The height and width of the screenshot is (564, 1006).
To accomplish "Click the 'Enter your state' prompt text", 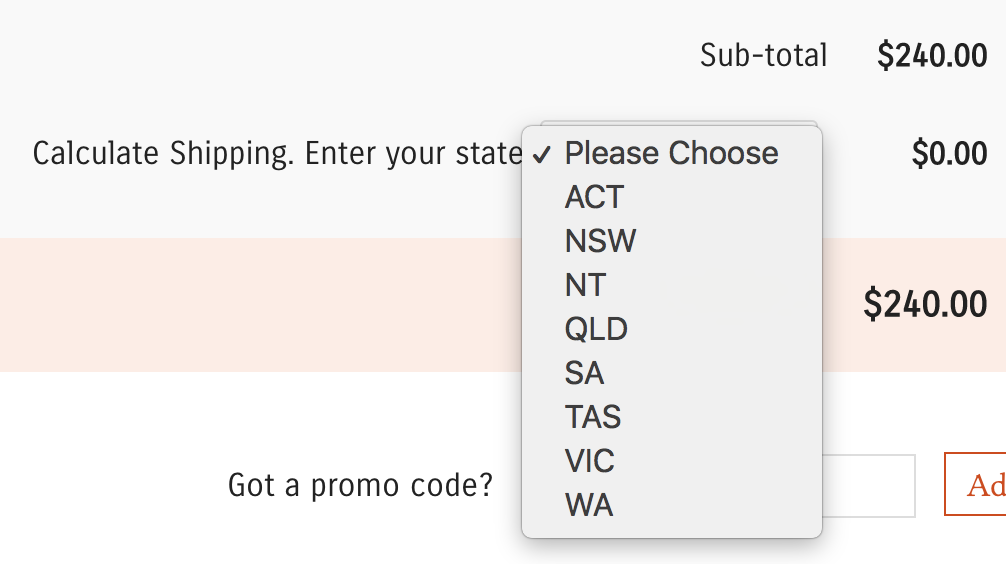I will pyautogui.click(x=413, y=154).
